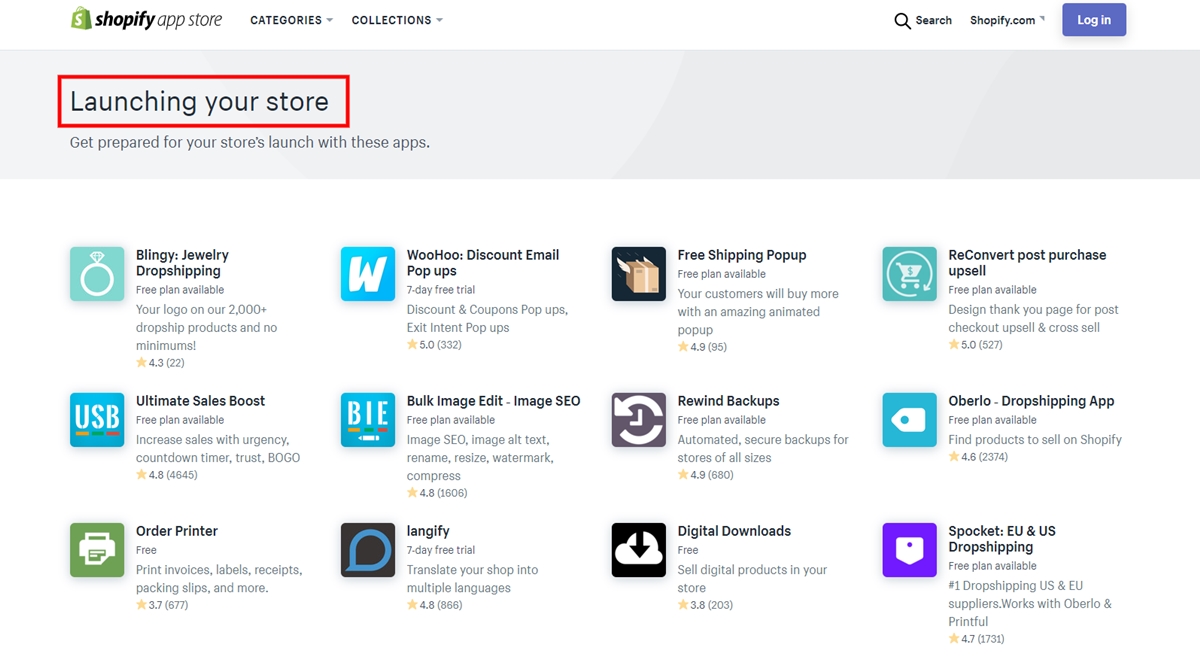Open Spocket: EU & US Dropshipping title
This screenshot has height=656, width=1200.
pyautogui.click(x=1002, y=539)
